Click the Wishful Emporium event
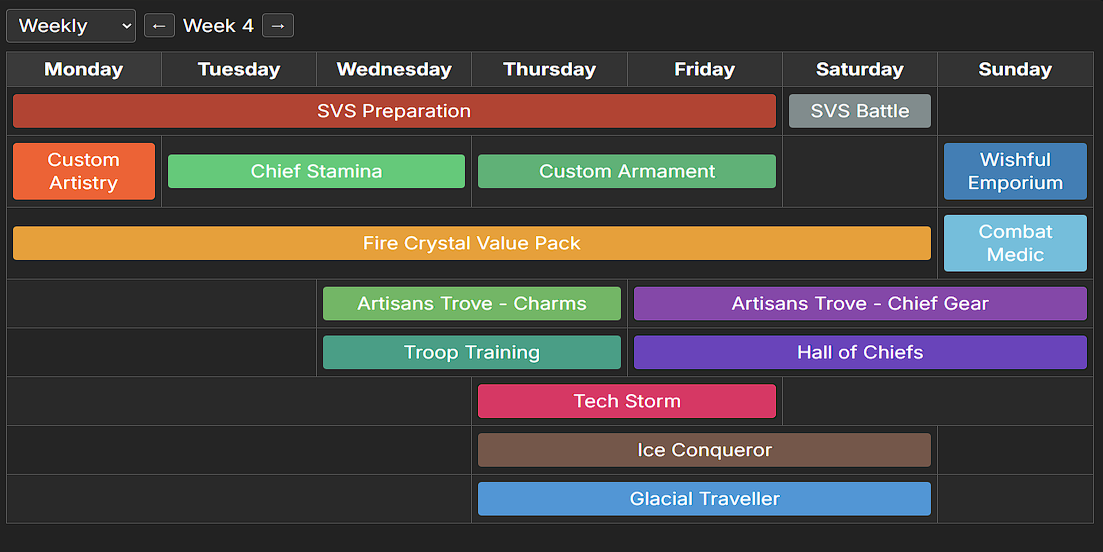Screen dimensions: 1103x552 [1015, 171]
